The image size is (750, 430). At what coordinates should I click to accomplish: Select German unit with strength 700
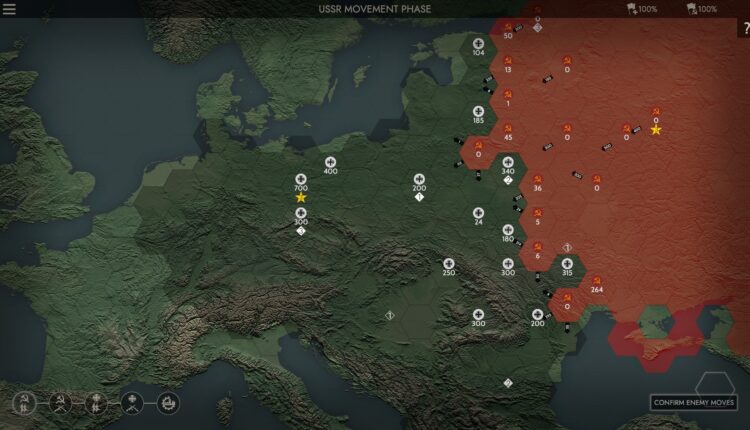coord(301,179)
